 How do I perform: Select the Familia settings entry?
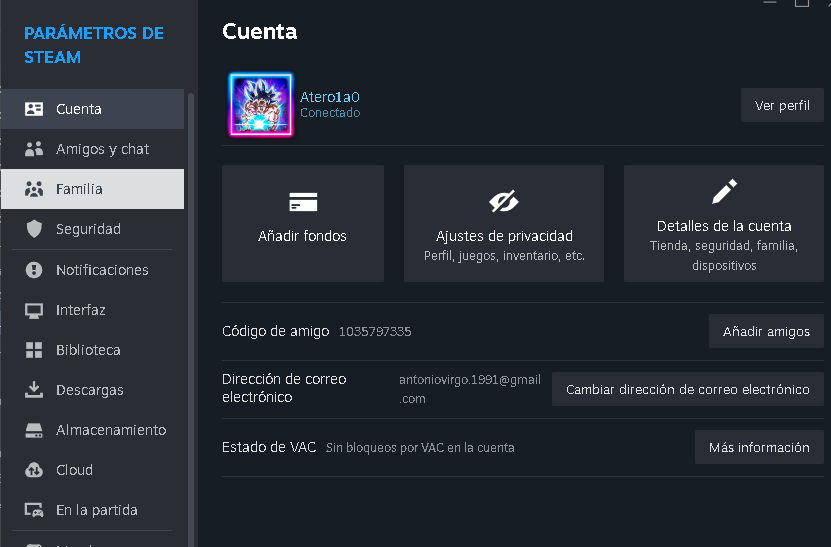point(93,189)
